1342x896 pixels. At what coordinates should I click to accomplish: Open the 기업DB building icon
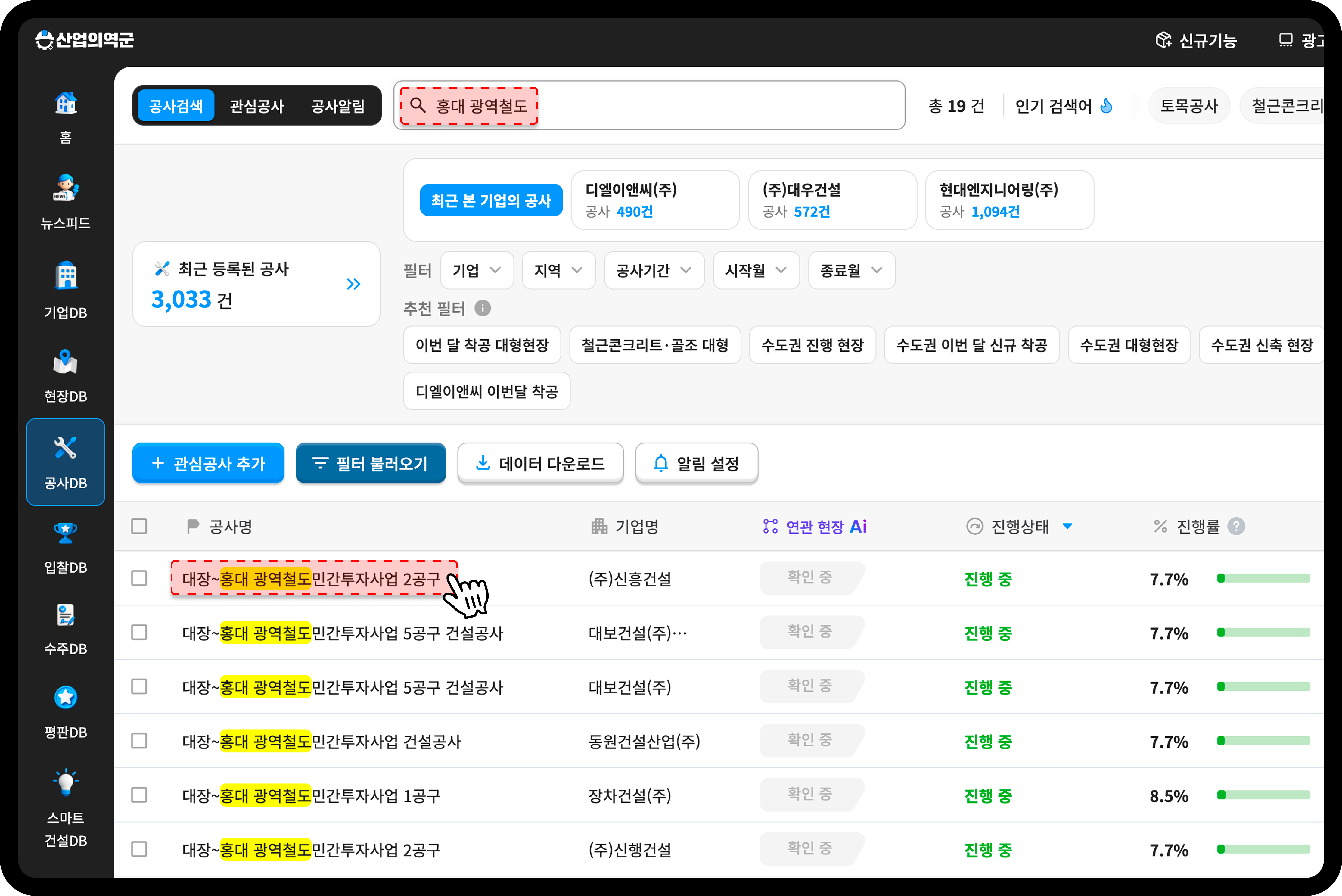coord(66,275)
